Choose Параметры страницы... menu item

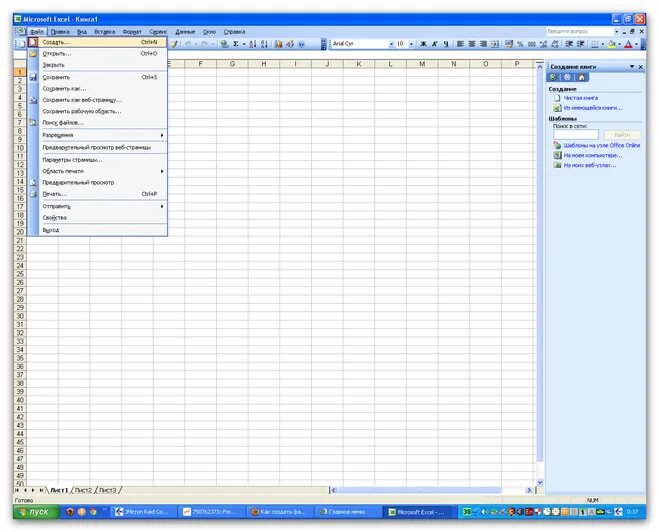98,160
